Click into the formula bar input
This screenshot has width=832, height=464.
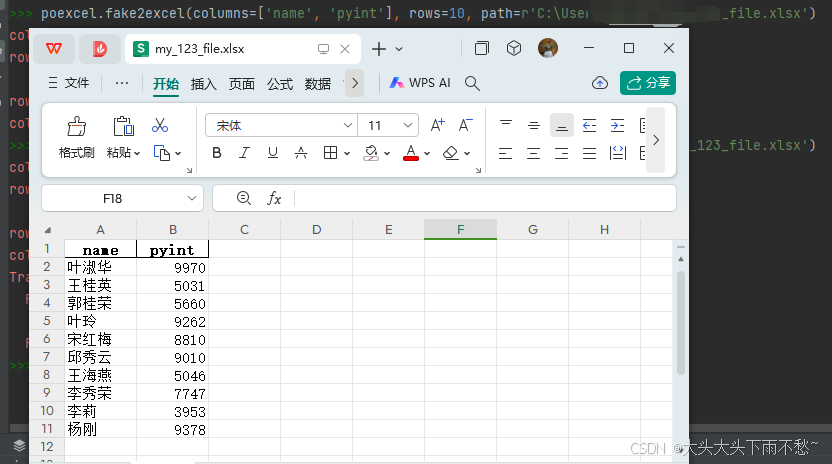point(484,198)
